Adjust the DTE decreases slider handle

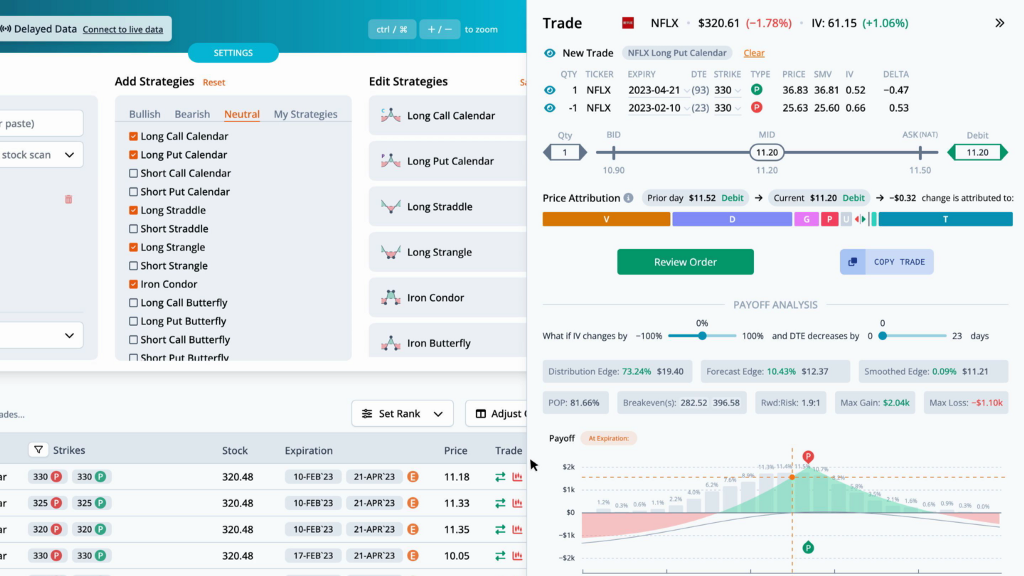pos(882,336)
